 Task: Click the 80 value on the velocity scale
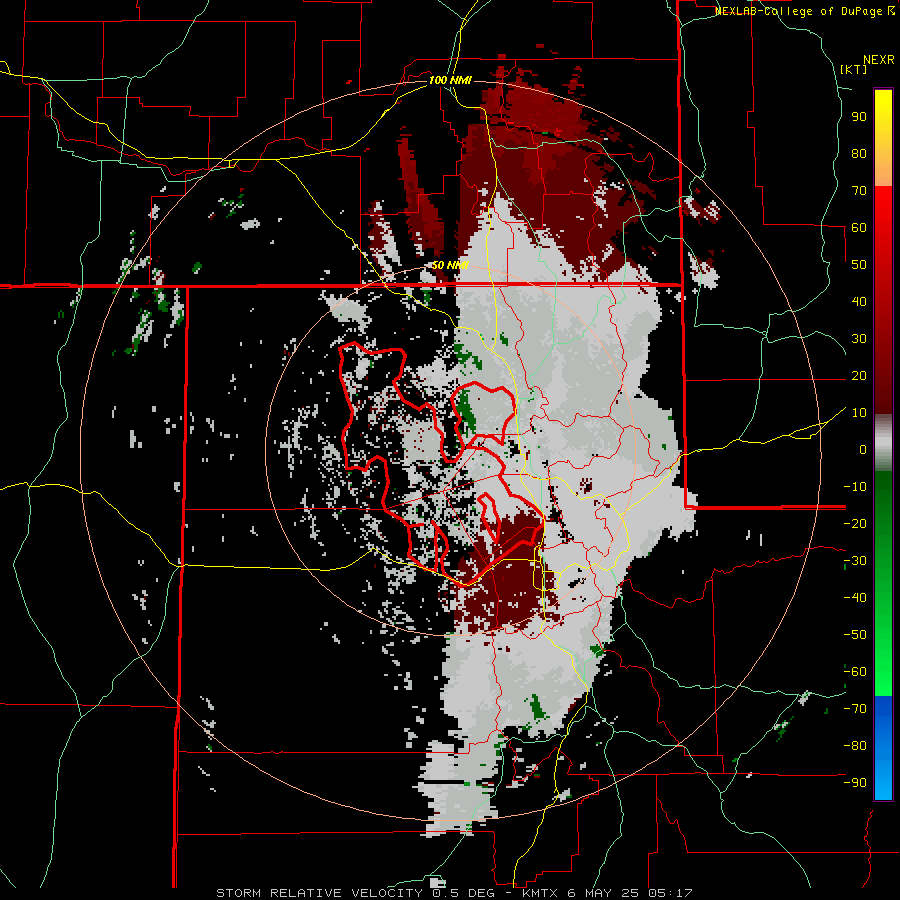859,153
